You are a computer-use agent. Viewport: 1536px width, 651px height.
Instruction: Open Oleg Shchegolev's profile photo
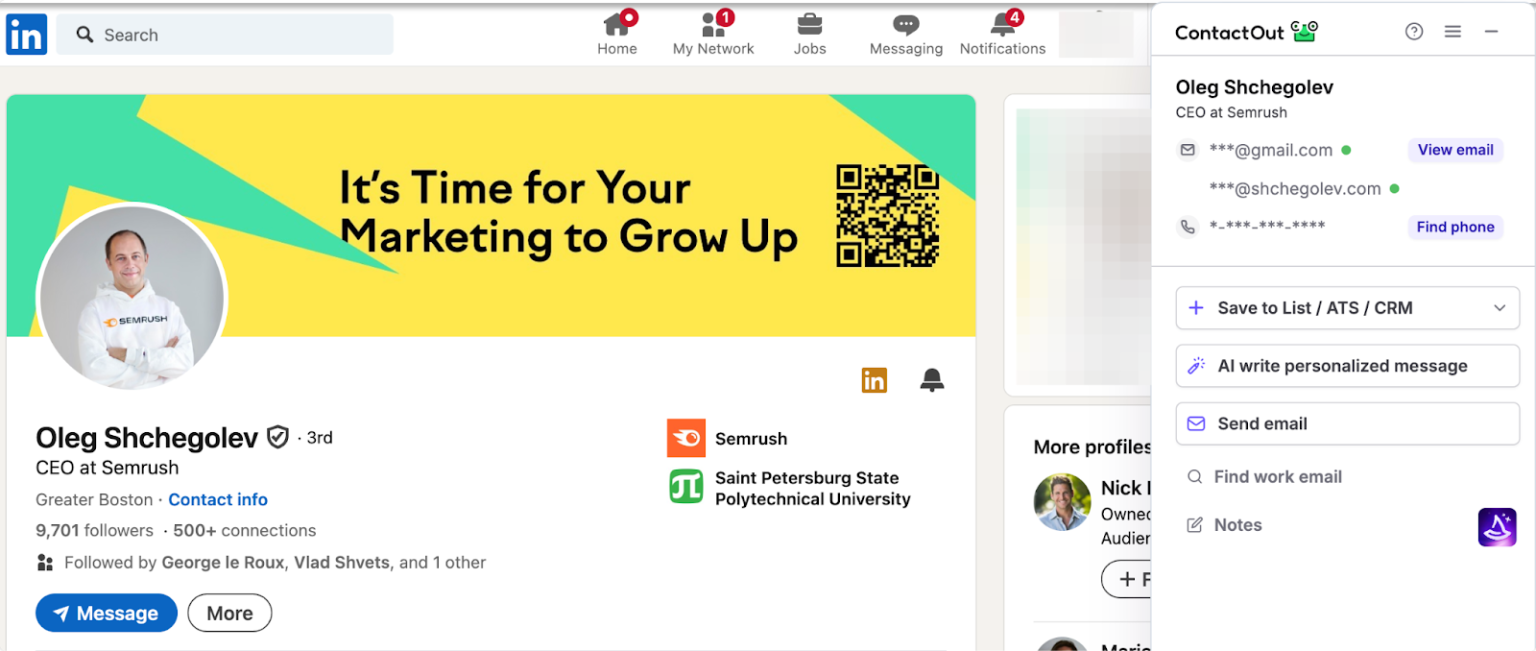pos(132,298)
